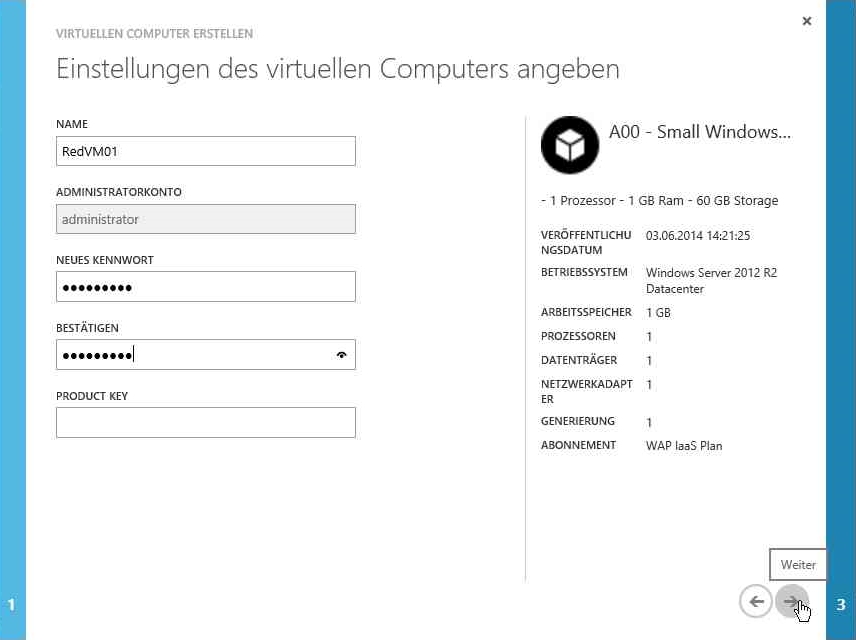The height and width of the screenshot is (640, 856).
Task: Reveal password with the eye icon
Action: 342,355
